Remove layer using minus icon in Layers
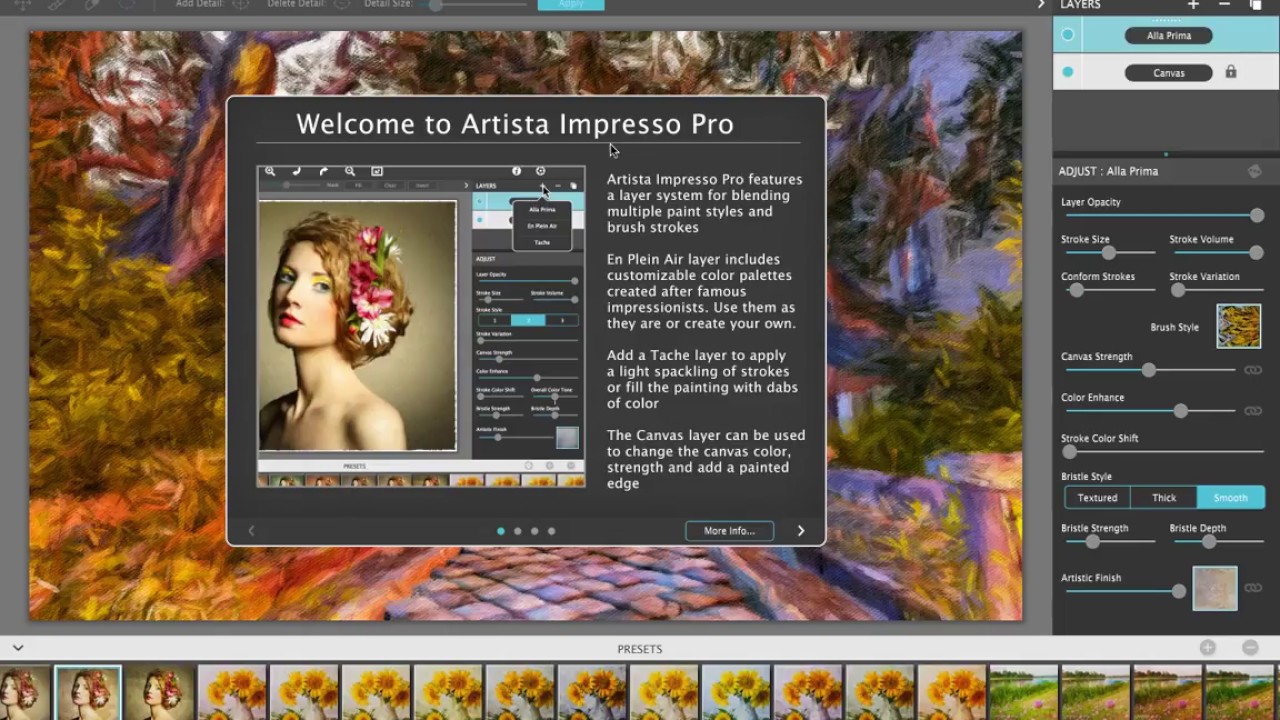 1224,5
